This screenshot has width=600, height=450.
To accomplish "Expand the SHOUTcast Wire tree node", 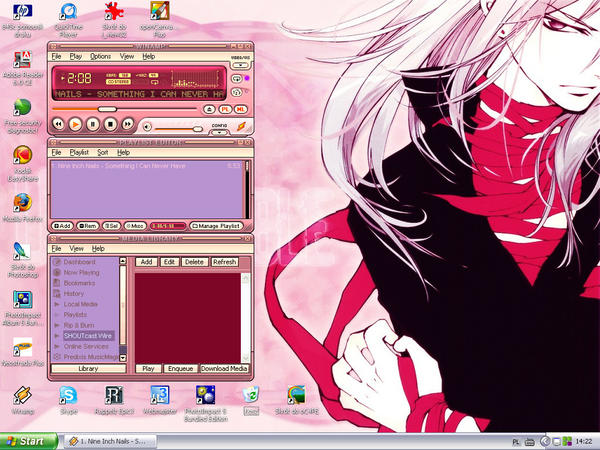I will [x=57, y=336].
